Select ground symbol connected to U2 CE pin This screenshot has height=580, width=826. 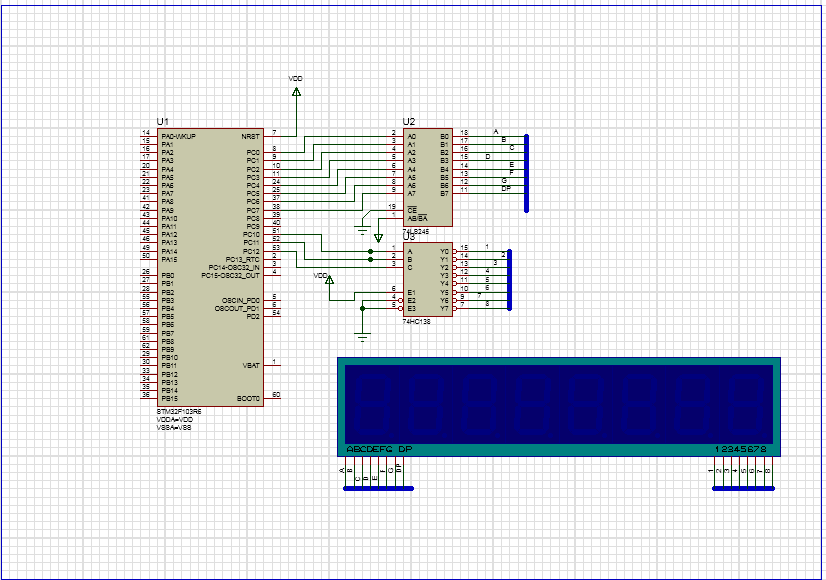(362, 229)
